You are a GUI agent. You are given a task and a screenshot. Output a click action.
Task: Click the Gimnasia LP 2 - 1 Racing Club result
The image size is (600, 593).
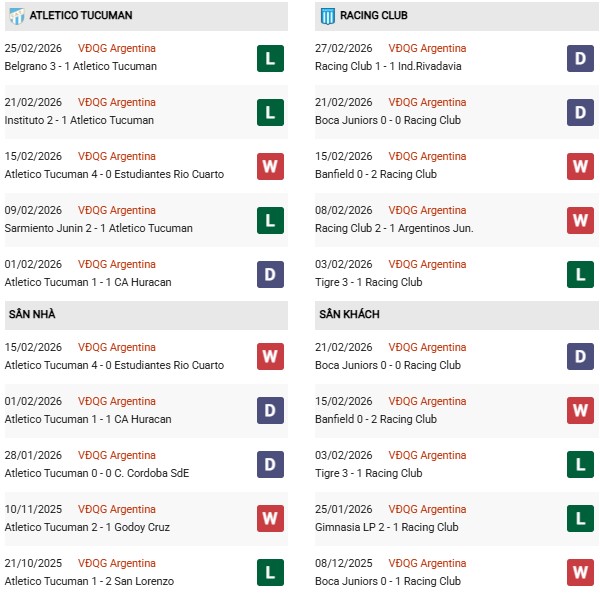click(386, 527)
